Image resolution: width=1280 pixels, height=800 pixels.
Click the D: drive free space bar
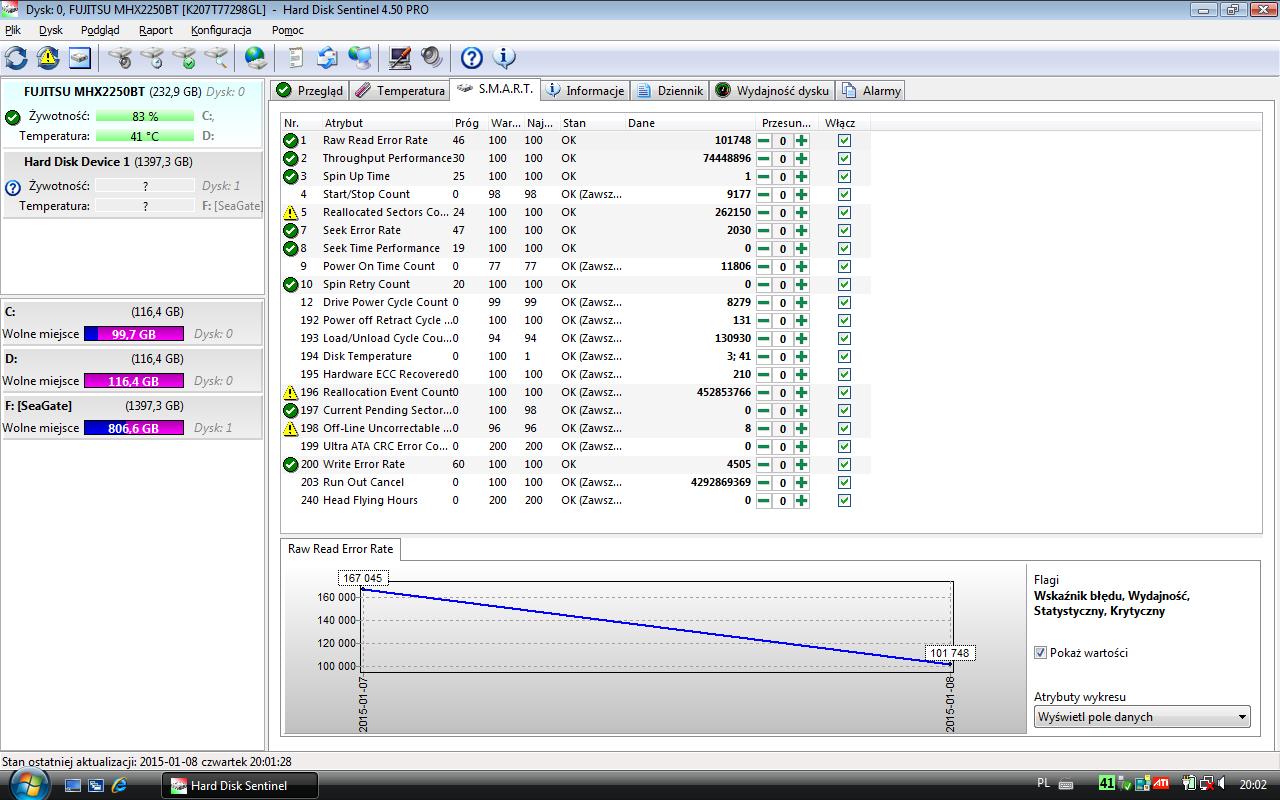[x=133, y=381]
